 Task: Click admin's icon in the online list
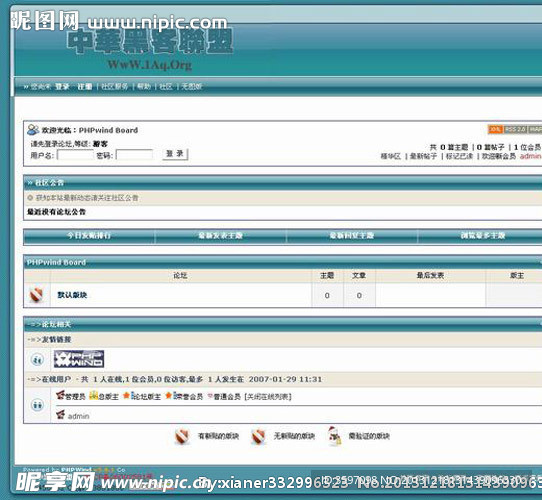60,415
